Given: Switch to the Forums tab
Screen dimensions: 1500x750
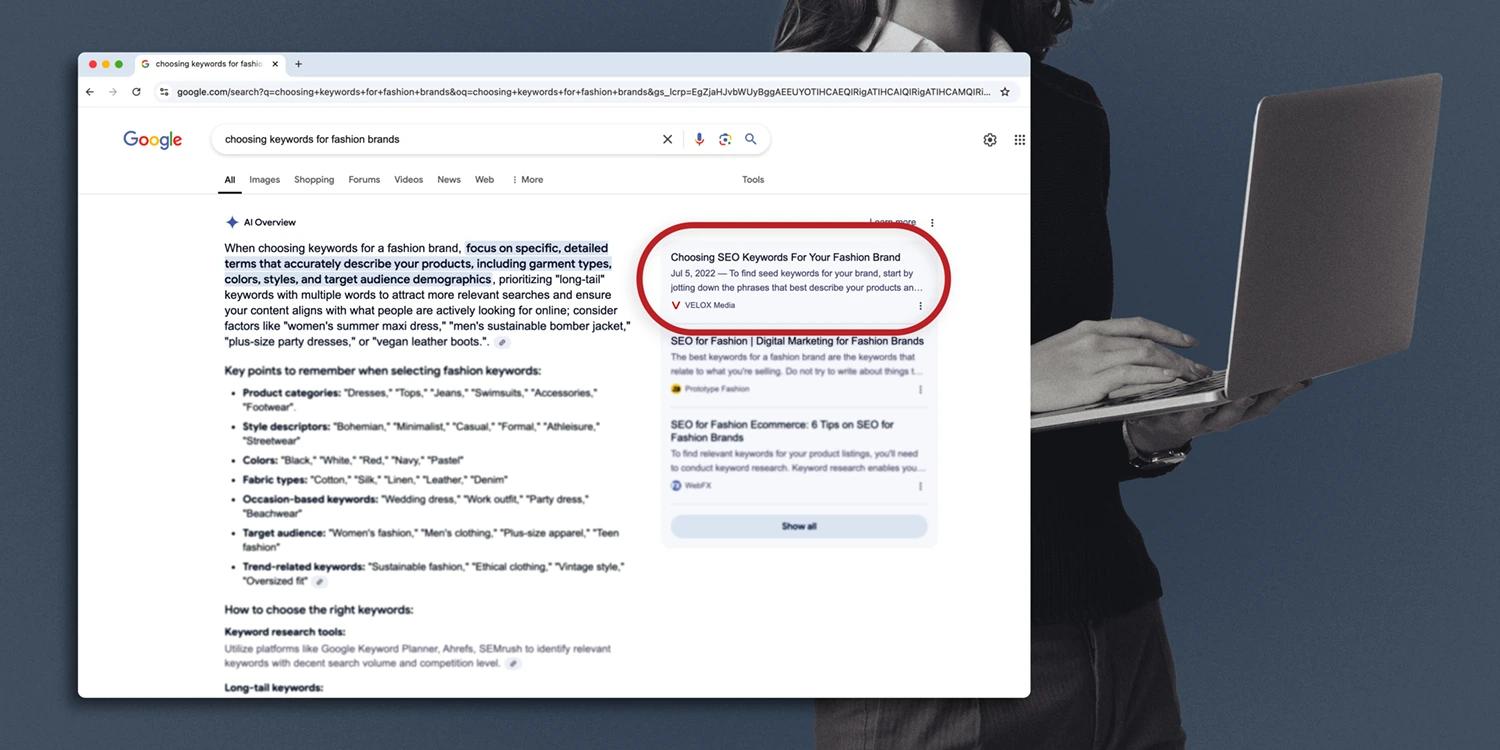Looking at the screenshot, I should pyautogui.click(x=364, y=180).
